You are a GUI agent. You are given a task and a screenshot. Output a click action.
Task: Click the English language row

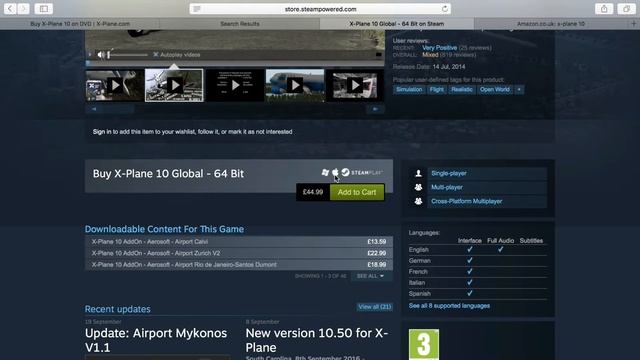tap(478, 249)
